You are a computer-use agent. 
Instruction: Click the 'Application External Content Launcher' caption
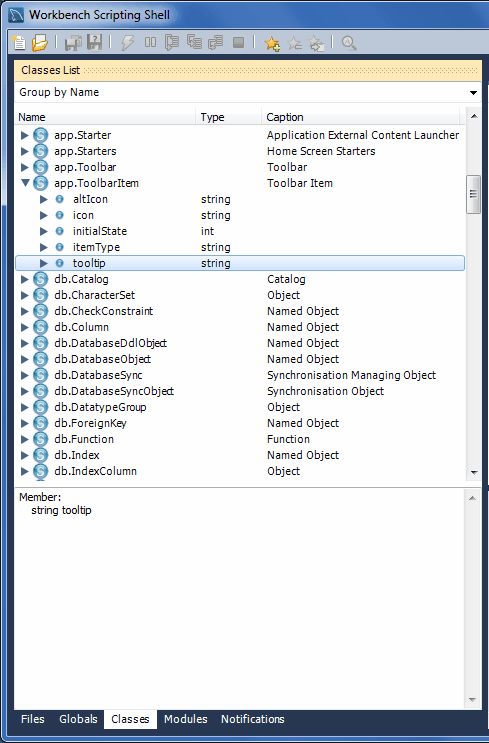[x=362, y=135]
